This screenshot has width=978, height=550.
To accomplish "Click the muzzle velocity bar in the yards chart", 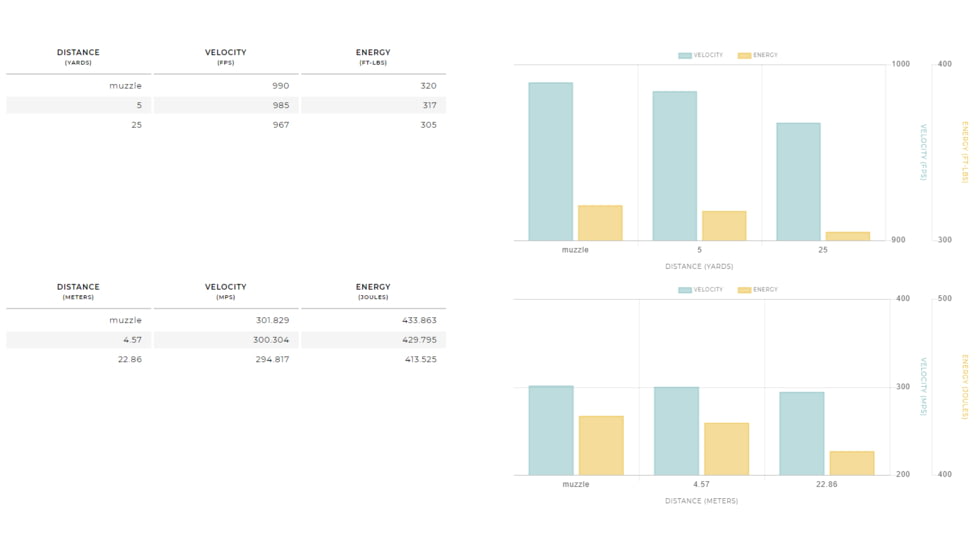I will point(550,161).
